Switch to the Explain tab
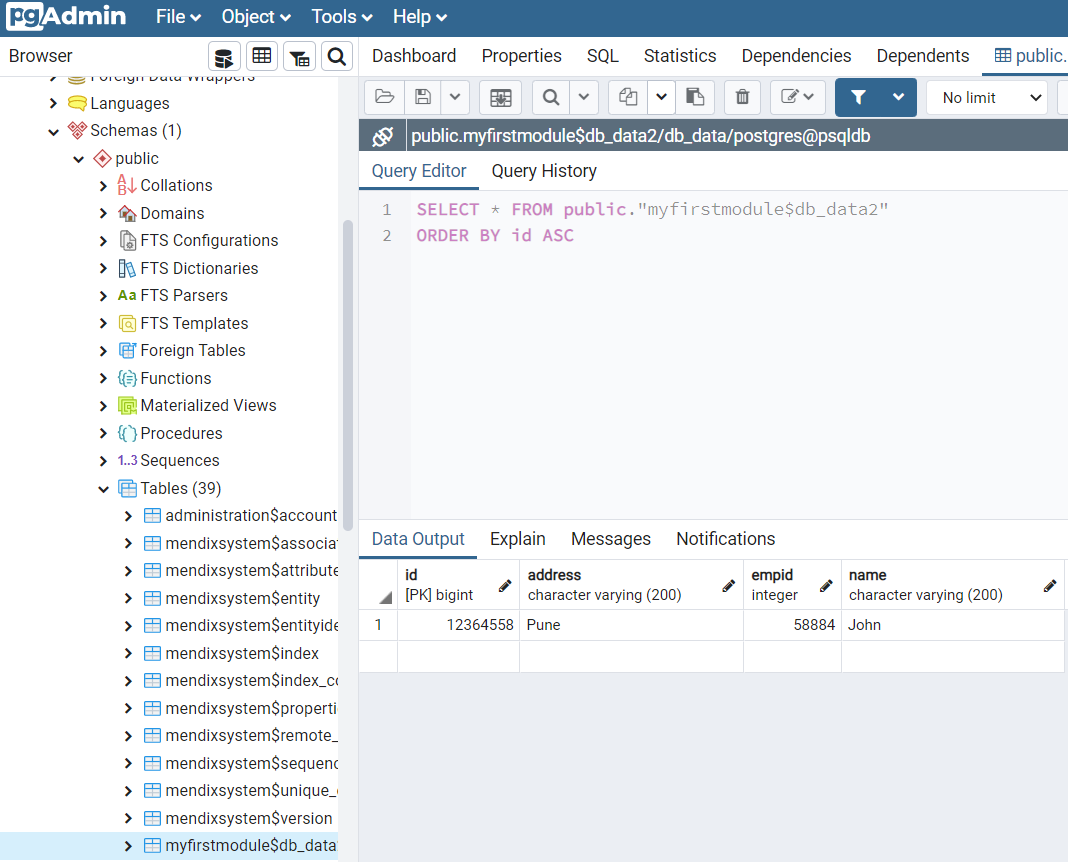The height and width of the screenshot is (862, 1068). pos(518,539)
